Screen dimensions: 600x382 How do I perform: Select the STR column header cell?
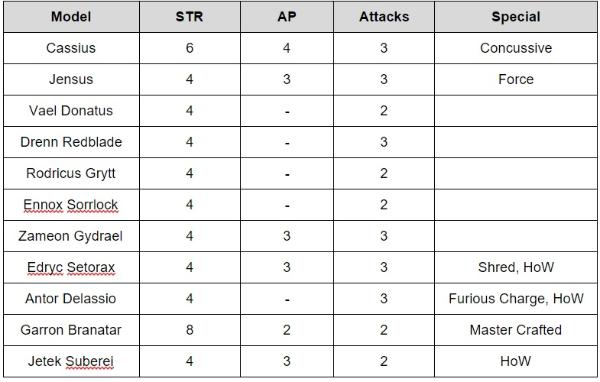(190, 17)
